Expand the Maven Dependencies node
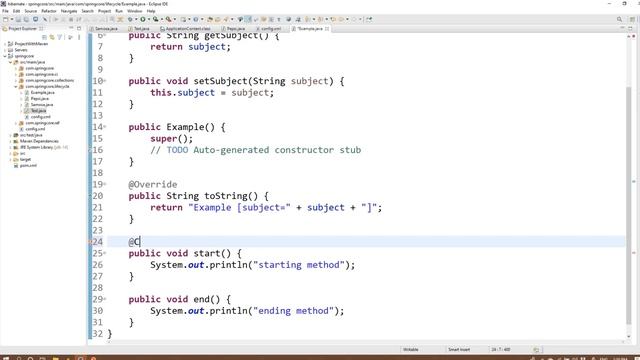This screenshot has width=640, height=360. (x=10, y=141)
